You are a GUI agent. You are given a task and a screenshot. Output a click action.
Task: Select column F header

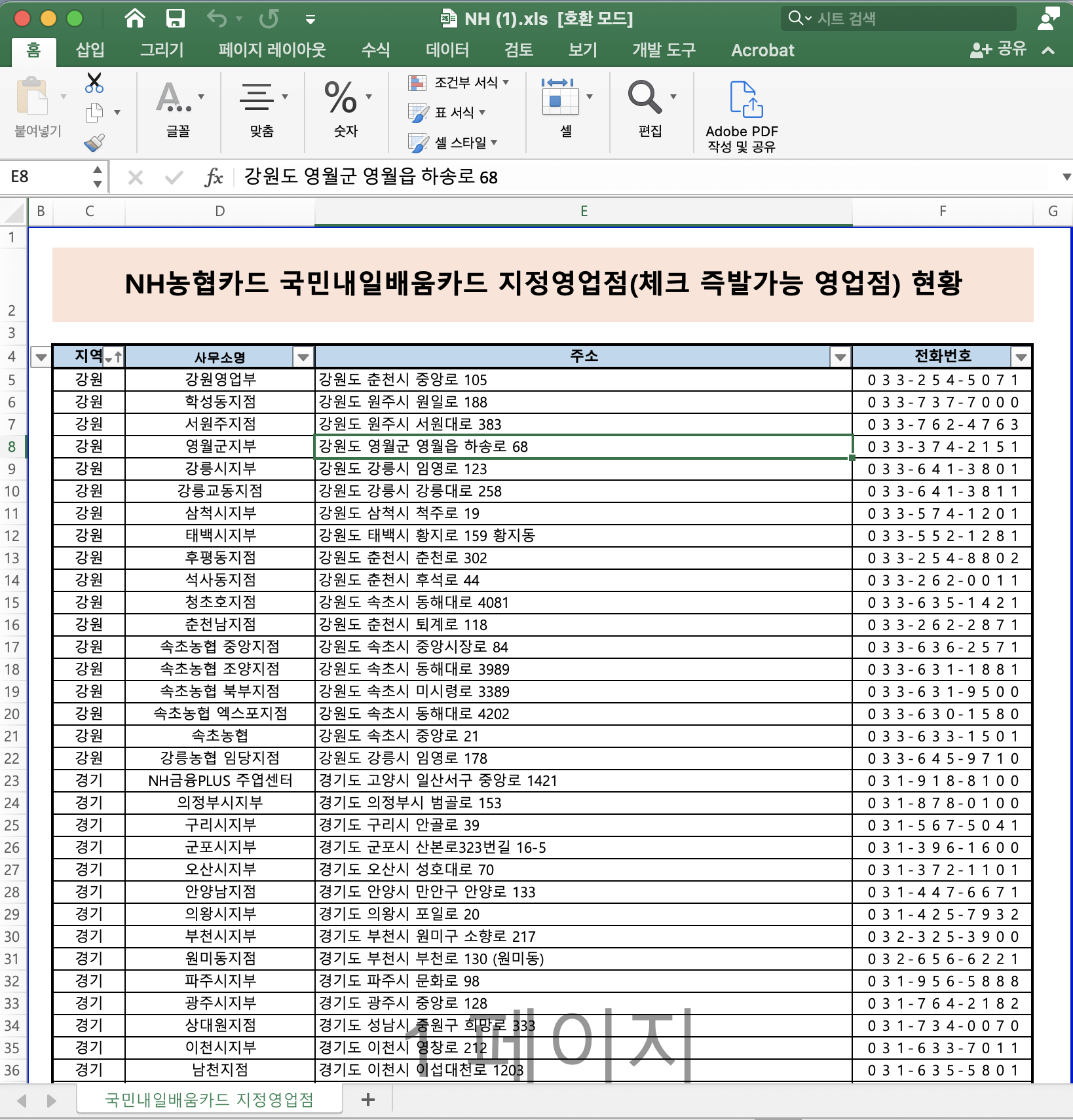point(942,212)
